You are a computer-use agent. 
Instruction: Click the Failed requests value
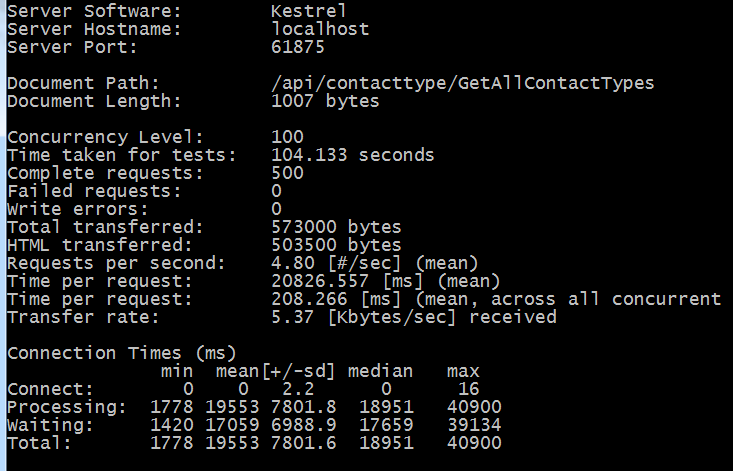(x=276, y=191)
